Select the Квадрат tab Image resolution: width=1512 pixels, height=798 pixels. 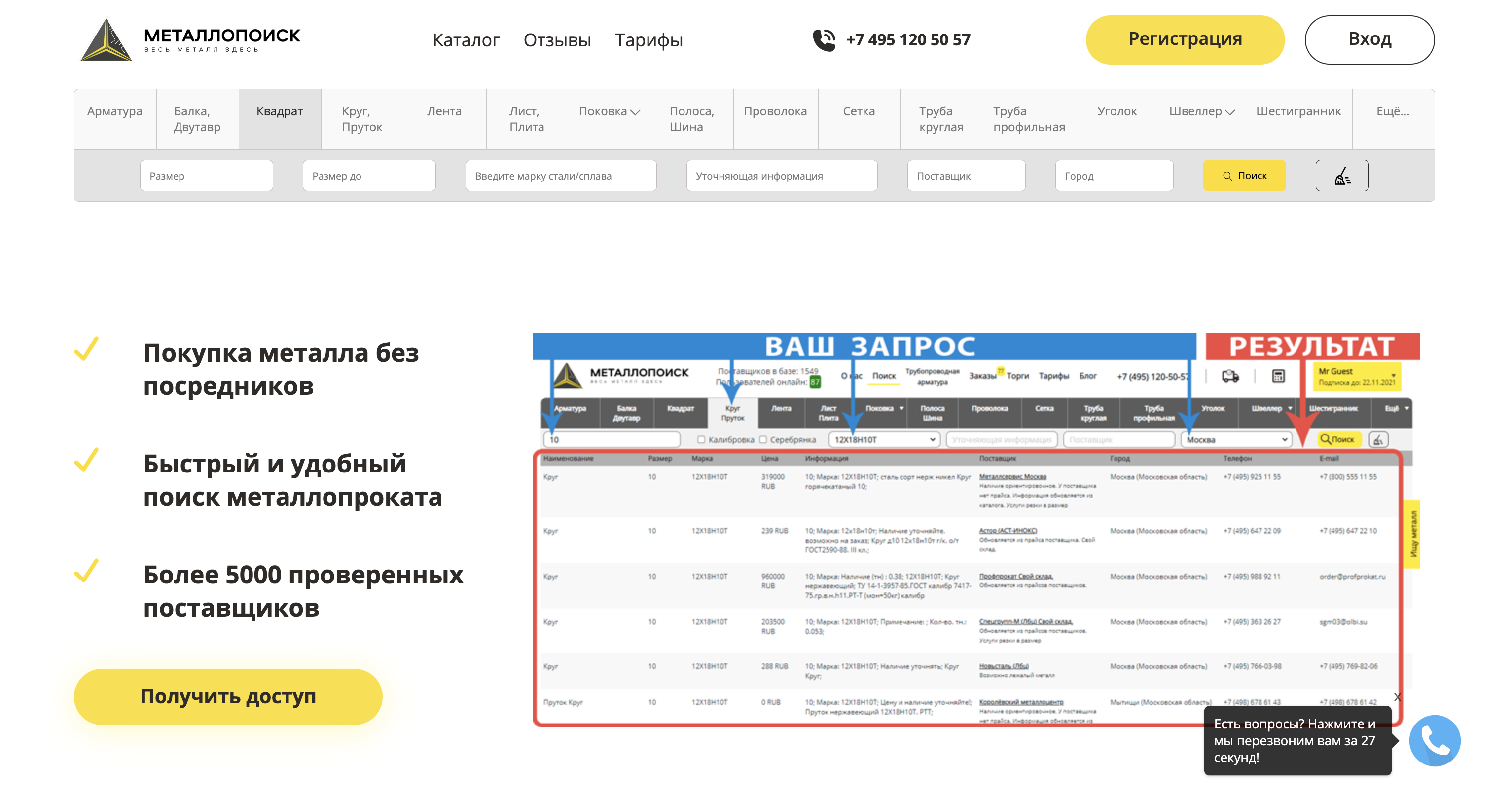click(x=280, y=119)
